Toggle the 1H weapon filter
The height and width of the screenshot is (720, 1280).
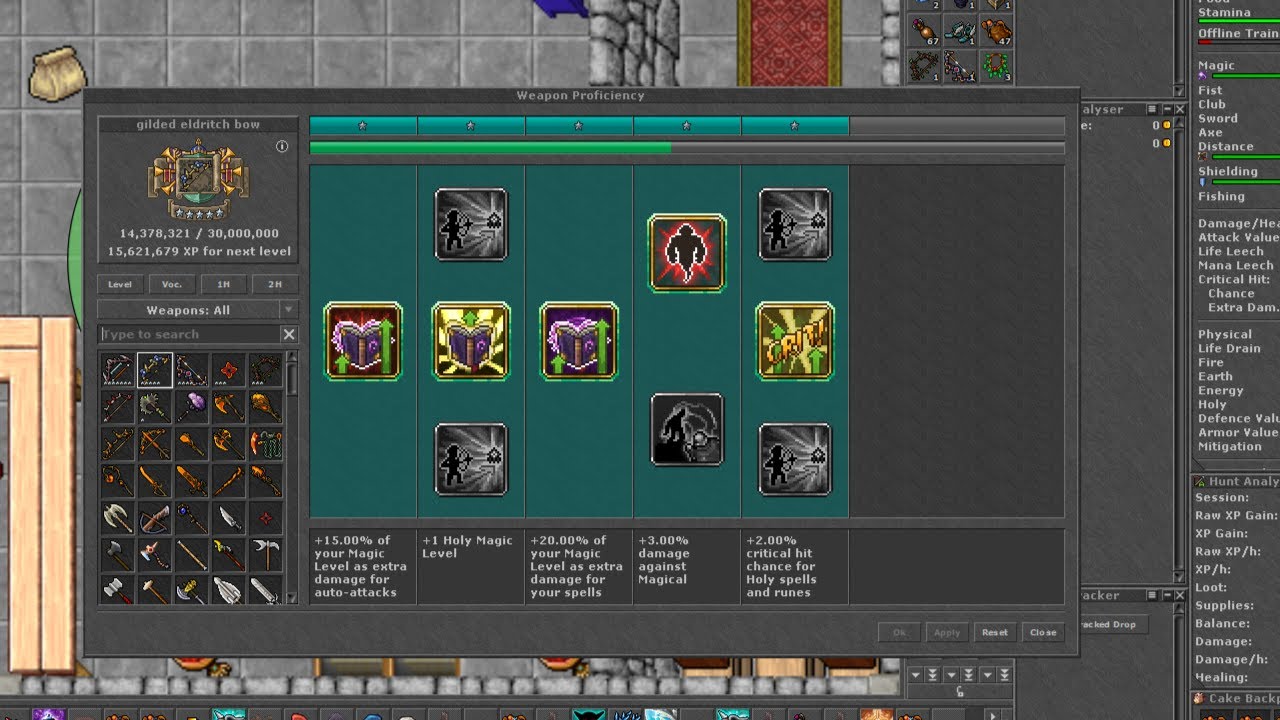(x=223, y=284)
